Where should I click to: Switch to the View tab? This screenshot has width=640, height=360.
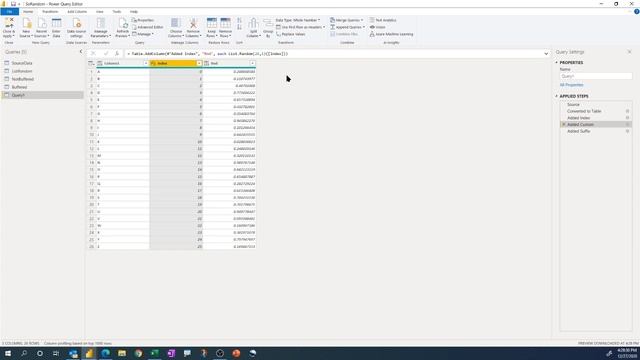coord(100,11)
